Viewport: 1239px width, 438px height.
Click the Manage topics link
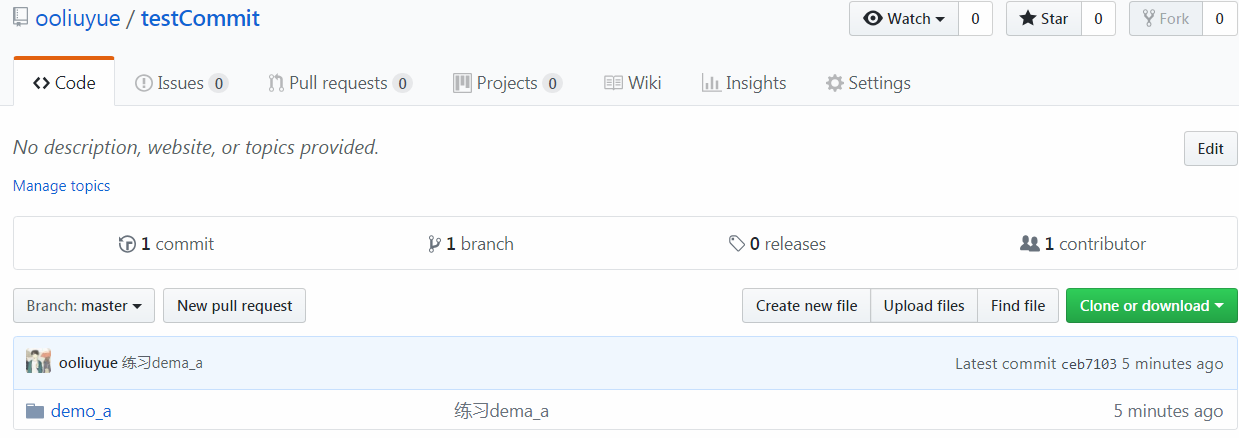tap(62, 186)
